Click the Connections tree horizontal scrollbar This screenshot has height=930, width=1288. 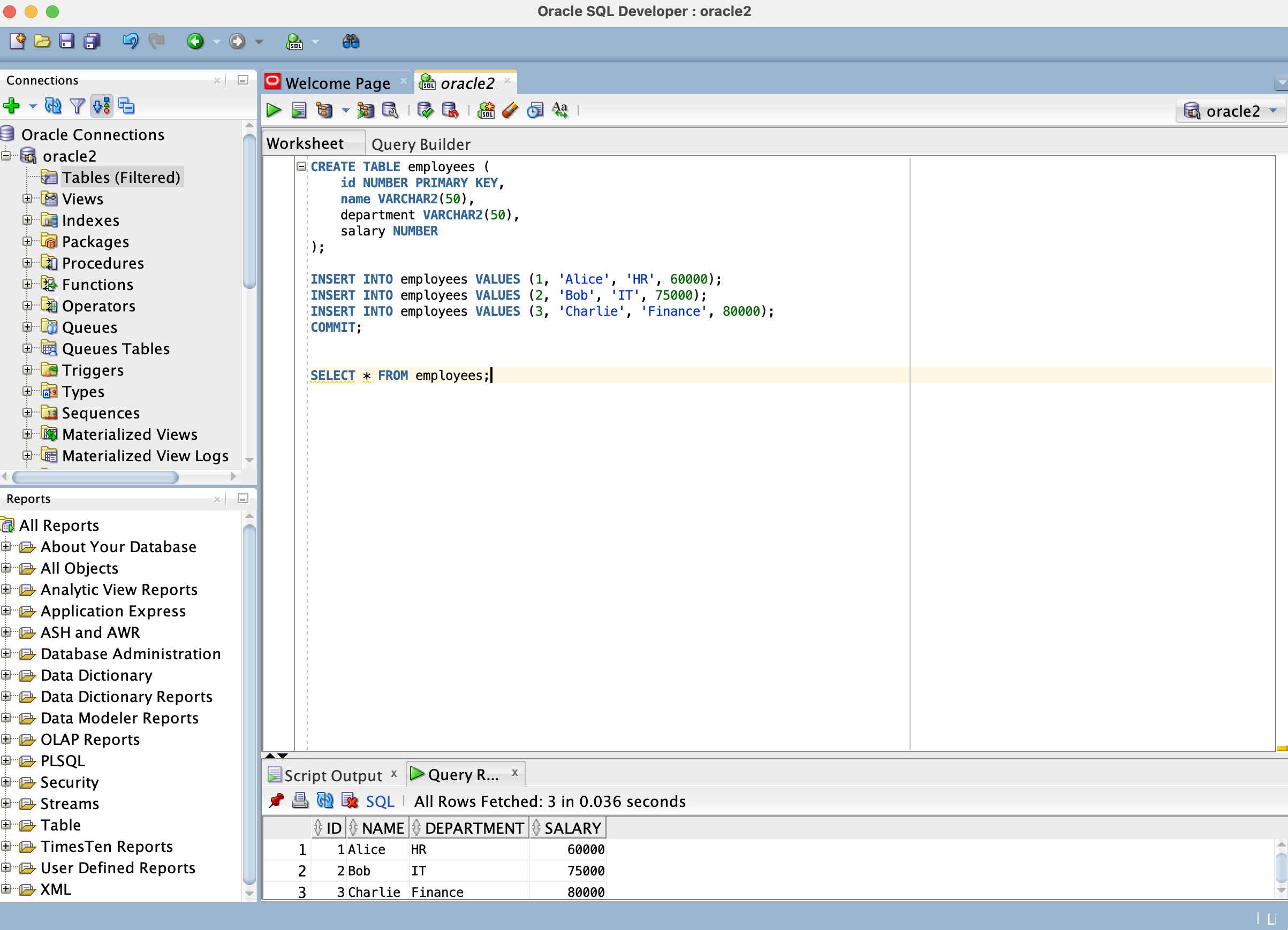pos(95,477)
